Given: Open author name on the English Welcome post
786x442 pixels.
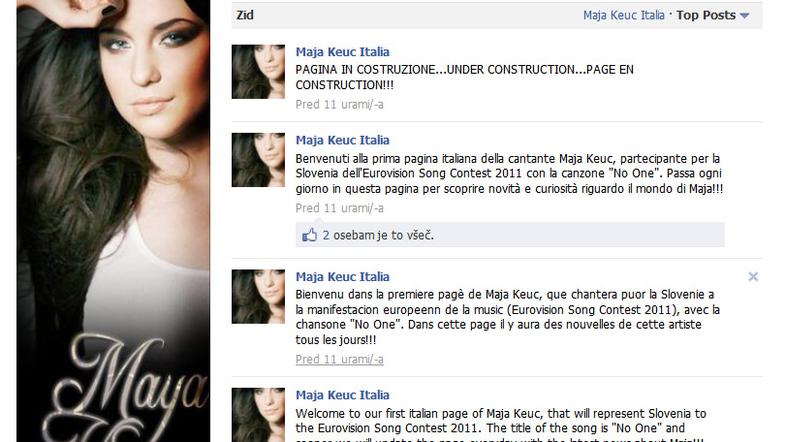Looking at the screenshot, I should tap(342, 395).
